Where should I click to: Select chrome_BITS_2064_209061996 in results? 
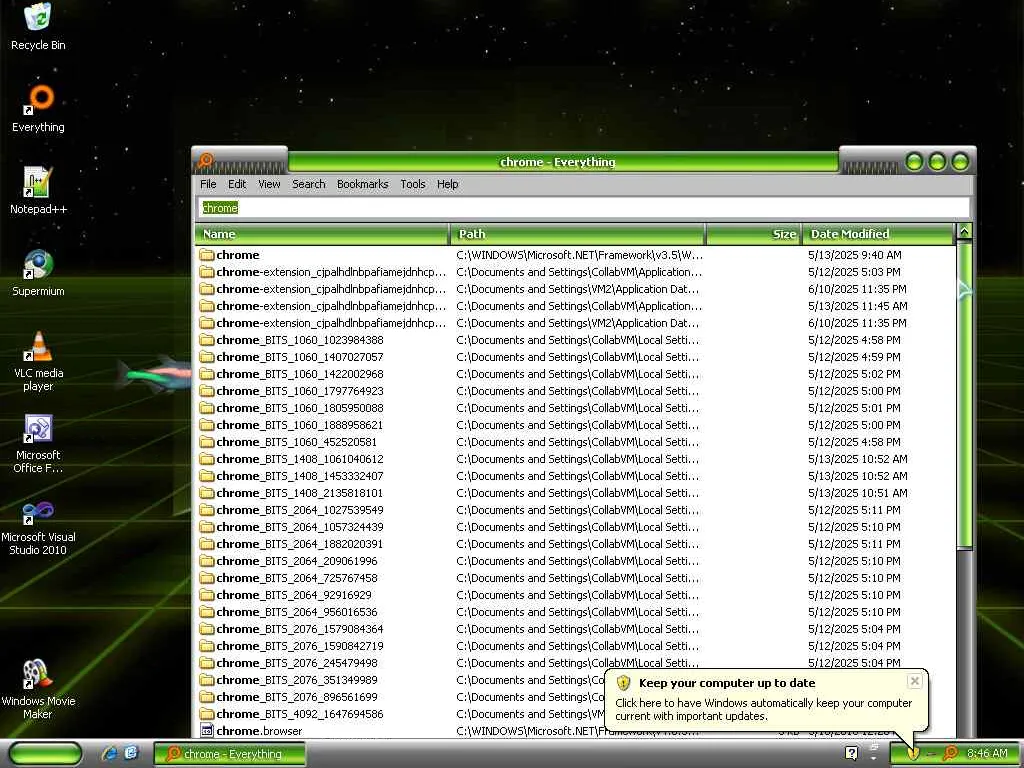575,560
